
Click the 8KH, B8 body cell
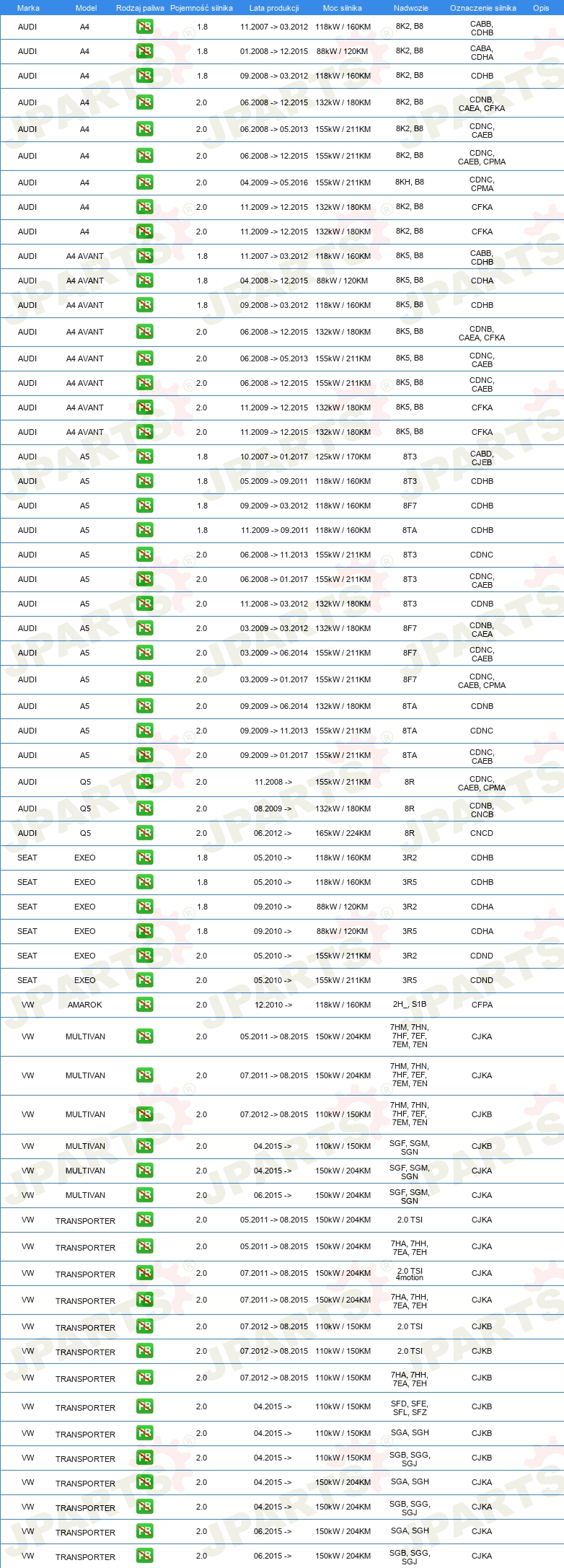pyautogui.click(x=410, y=182)
